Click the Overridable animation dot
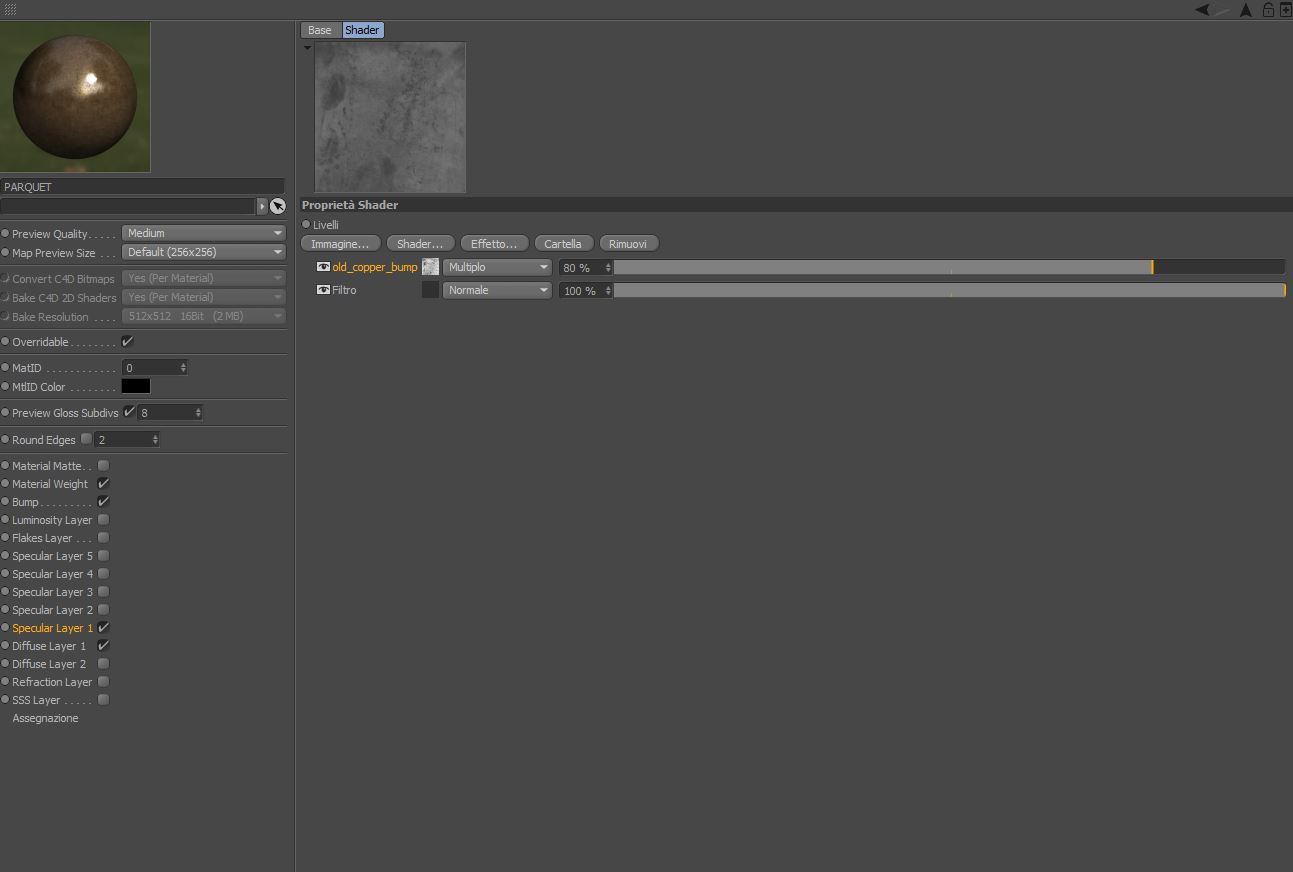Screen dimensions: 1293x872 point(5,342)
